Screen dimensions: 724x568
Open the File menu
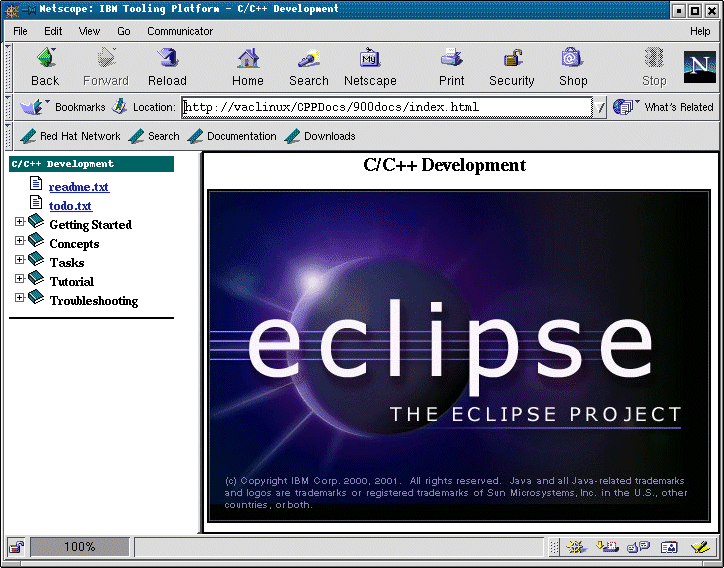click(20, 31)
